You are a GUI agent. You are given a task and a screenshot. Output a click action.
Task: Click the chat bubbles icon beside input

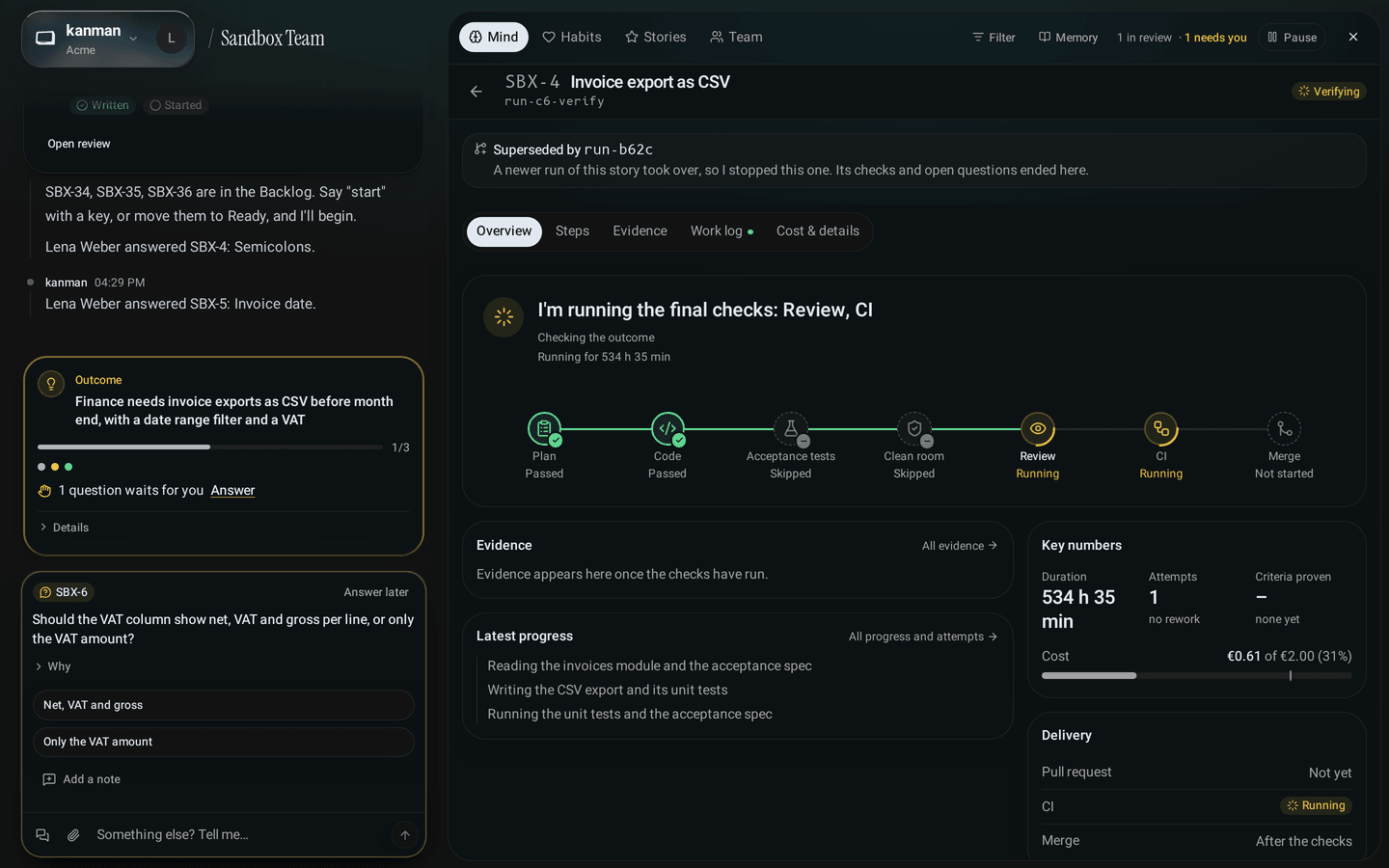[42, 835]
